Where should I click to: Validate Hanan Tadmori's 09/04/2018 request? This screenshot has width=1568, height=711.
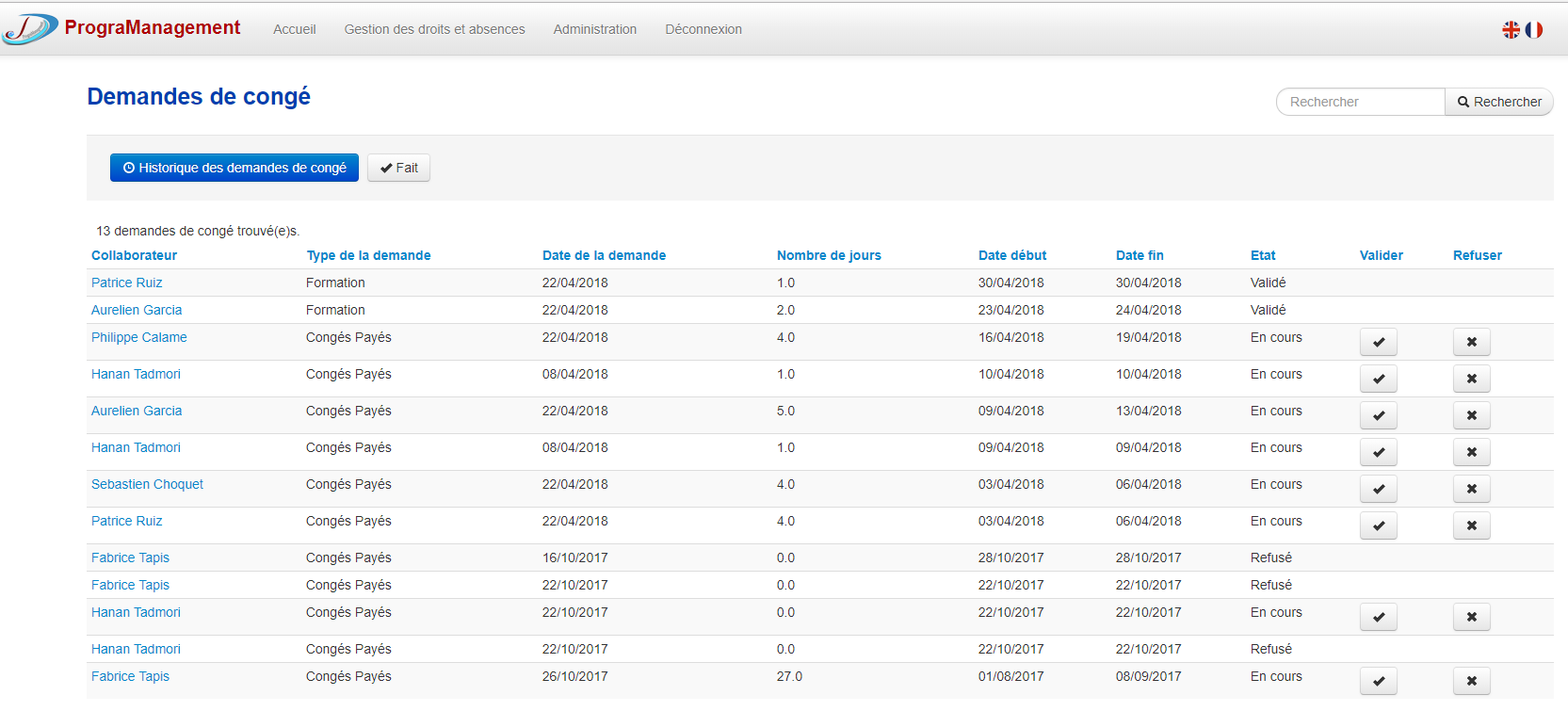point(1379,452)
